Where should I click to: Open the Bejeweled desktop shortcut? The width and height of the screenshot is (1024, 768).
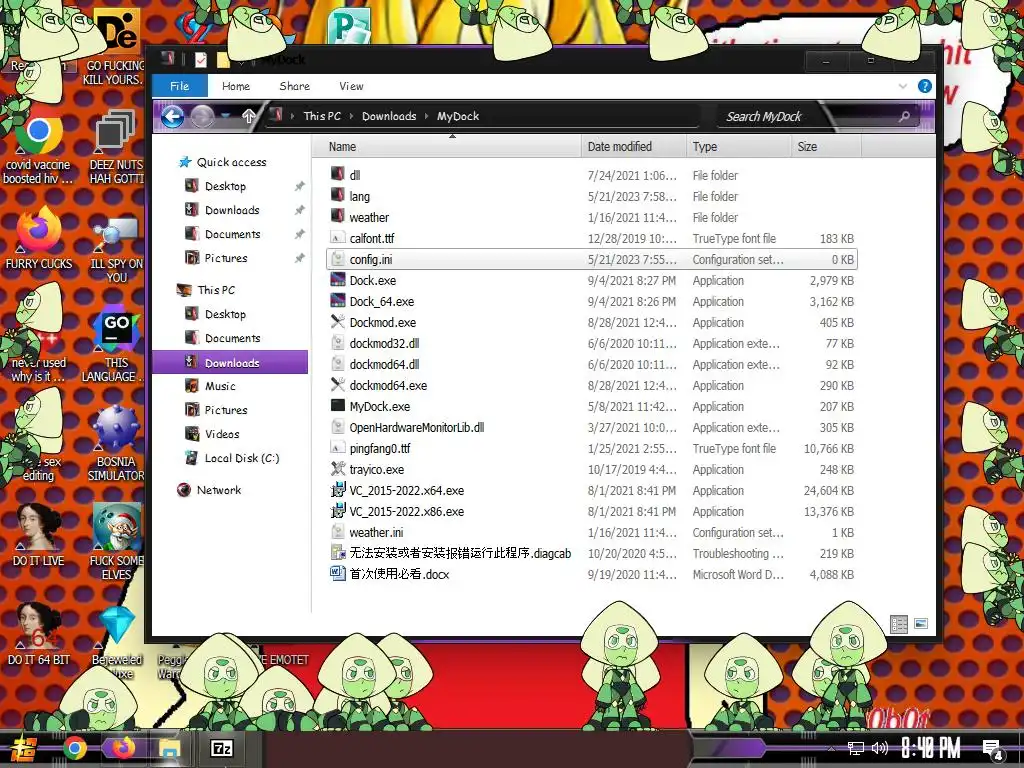pyautogui.click(x=117, y=642)
